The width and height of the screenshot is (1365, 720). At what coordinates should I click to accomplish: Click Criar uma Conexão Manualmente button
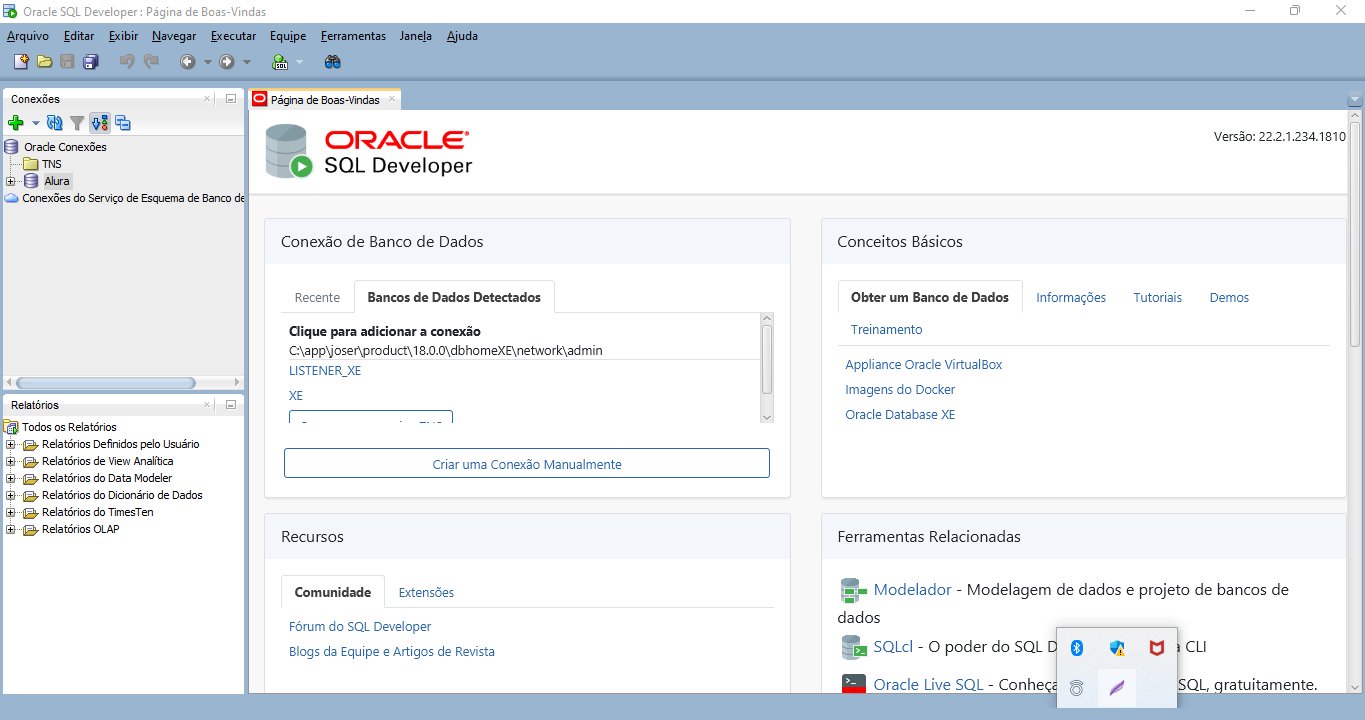coord(527,464)
